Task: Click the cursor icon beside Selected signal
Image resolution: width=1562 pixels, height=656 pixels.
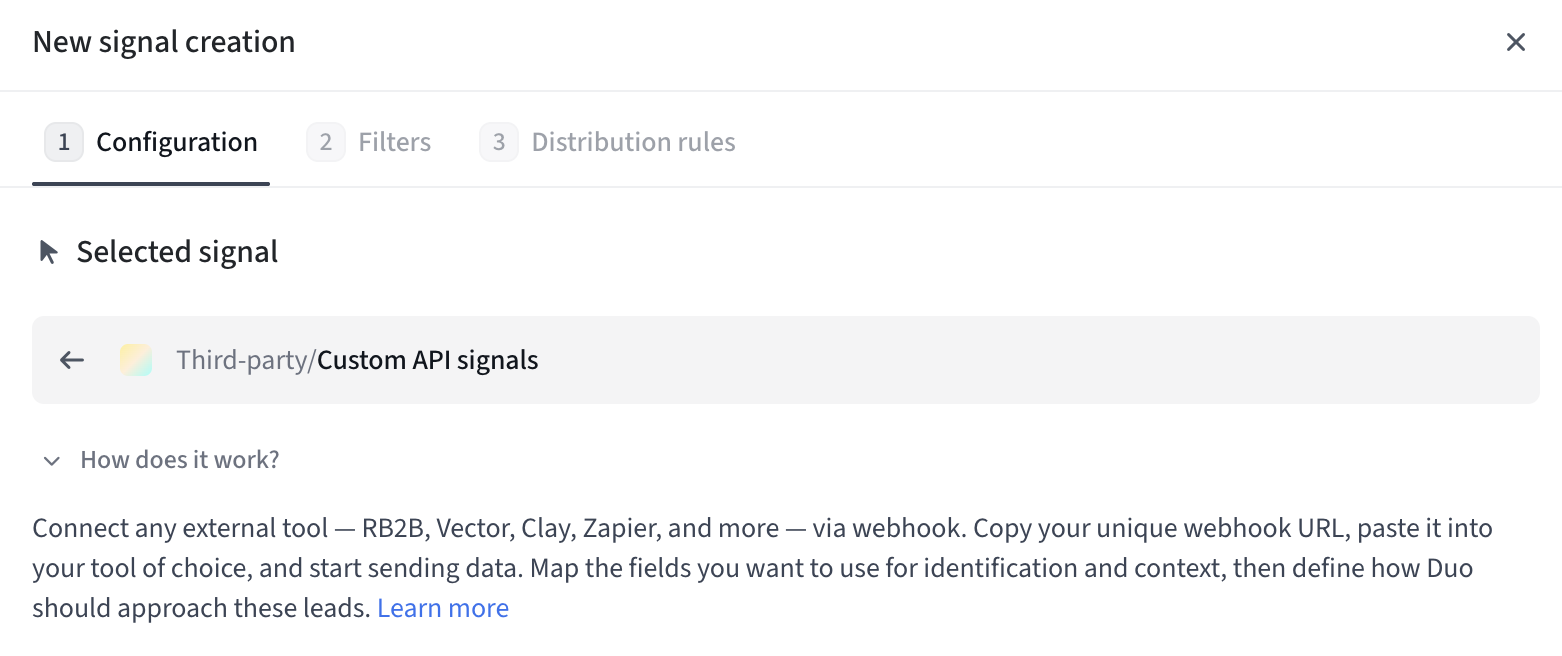Action: (48, 252)
